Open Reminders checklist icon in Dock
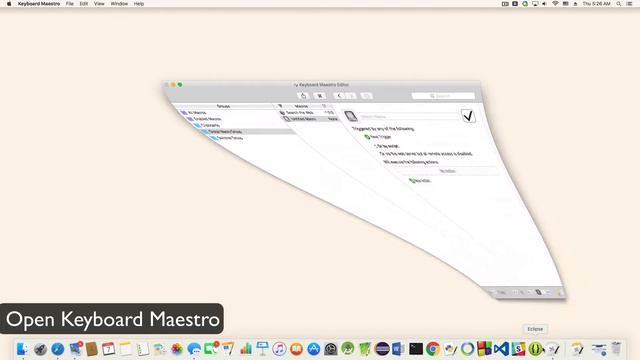This screenshot has width=640, height=360. click(x=143, y=349)
